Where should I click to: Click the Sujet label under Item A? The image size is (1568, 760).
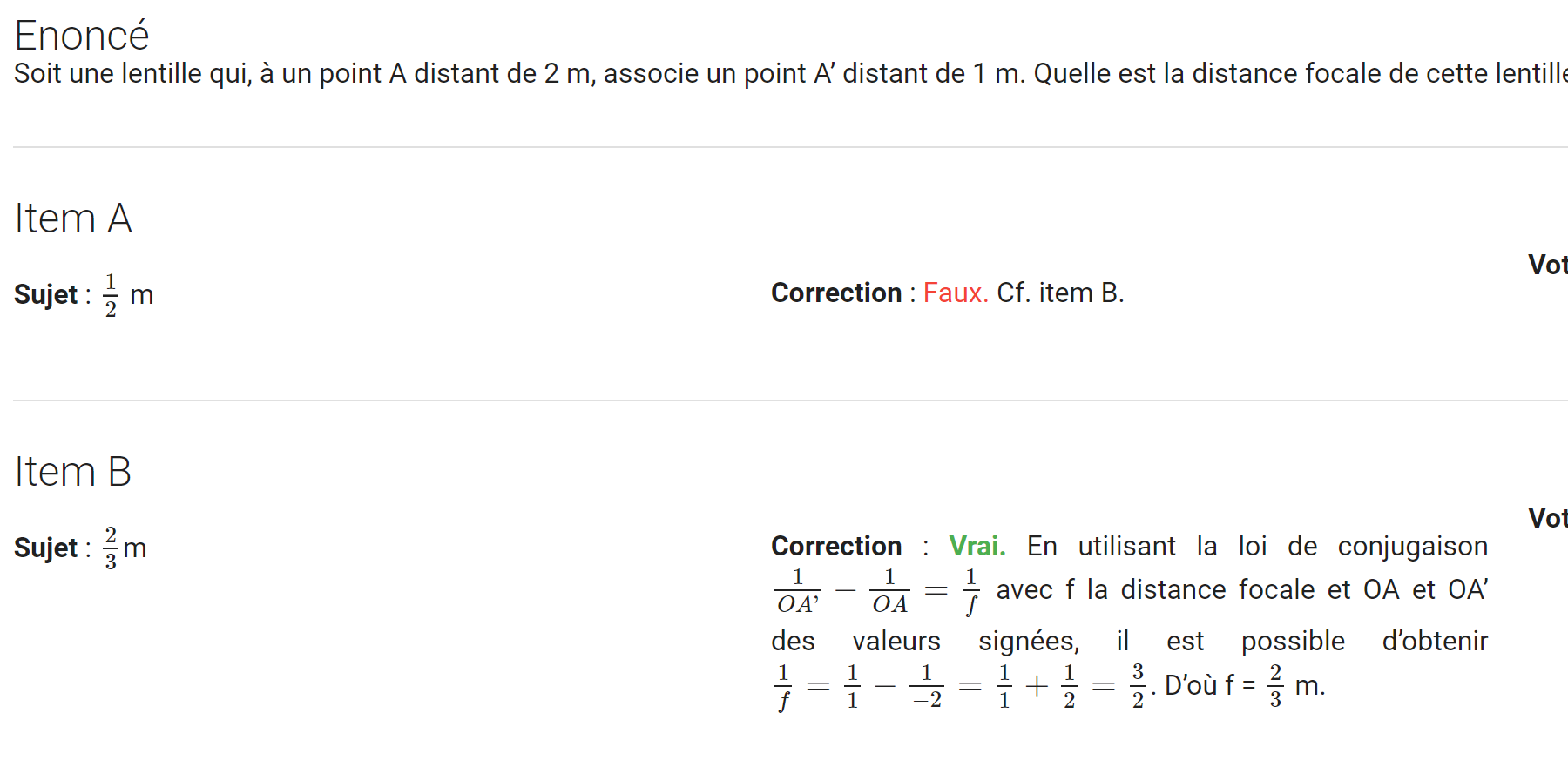pyautogui.click(x=46, y=295)
